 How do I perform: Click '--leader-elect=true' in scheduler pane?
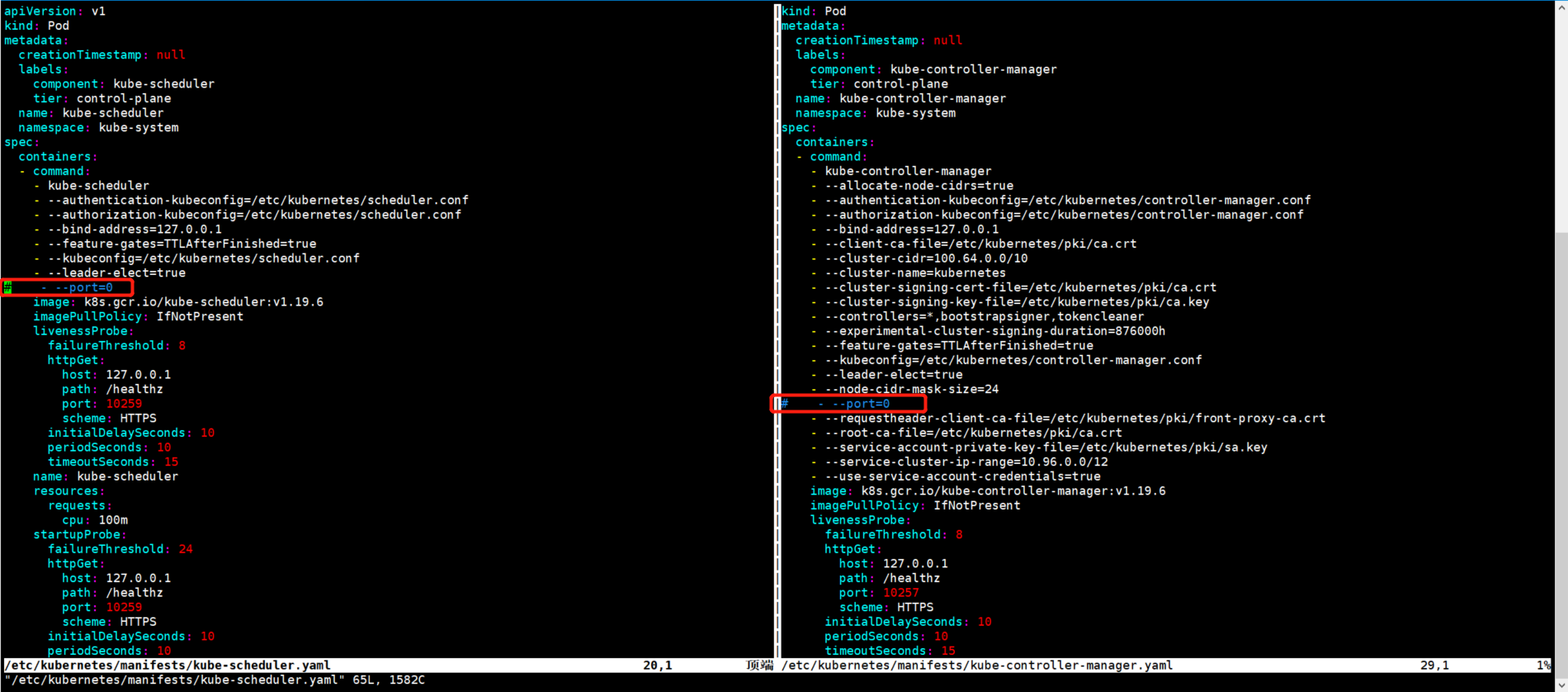click(x=116, y=273)
